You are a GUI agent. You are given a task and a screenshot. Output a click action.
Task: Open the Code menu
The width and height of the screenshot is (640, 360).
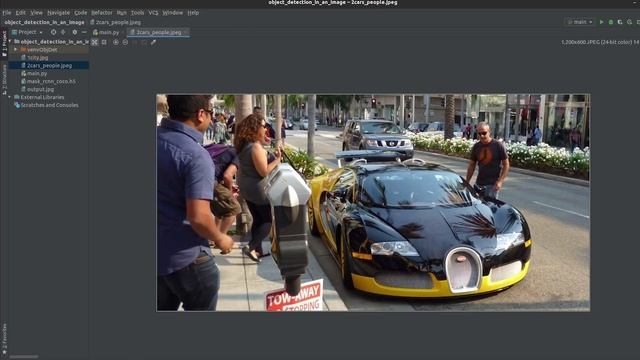(80, 13)
